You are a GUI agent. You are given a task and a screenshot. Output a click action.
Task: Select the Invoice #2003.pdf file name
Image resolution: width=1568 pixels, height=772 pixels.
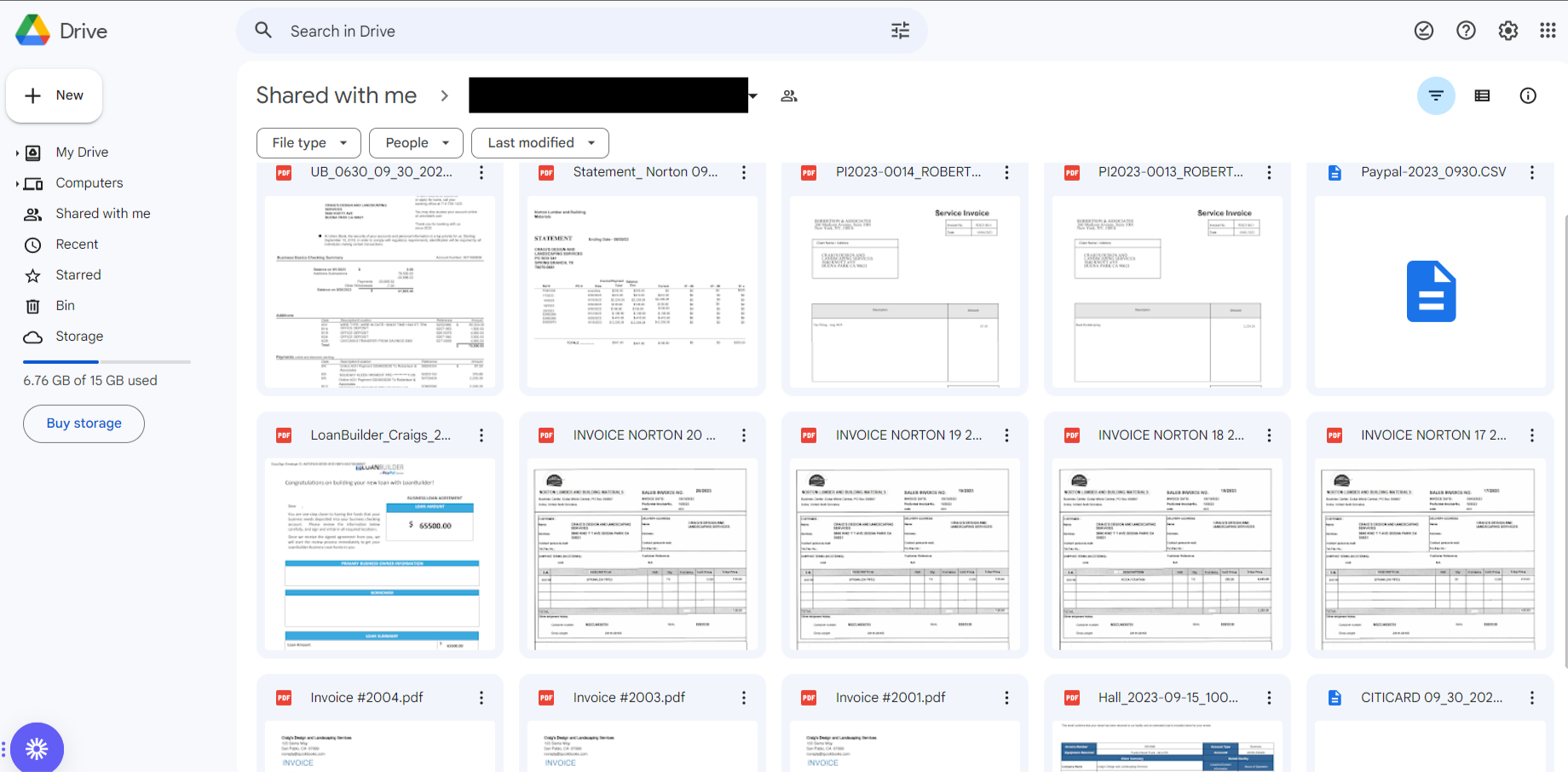[x=629, y=698]
